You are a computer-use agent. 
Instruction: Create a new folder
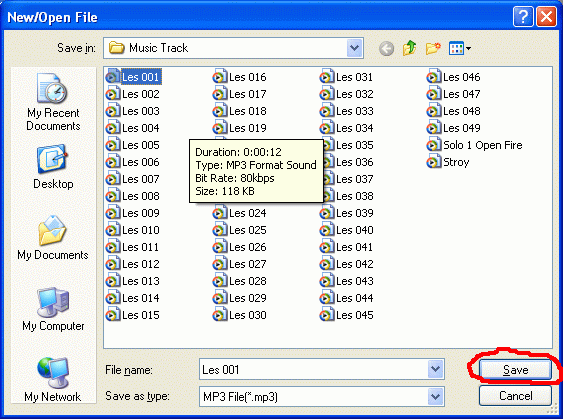pos(433,48)
